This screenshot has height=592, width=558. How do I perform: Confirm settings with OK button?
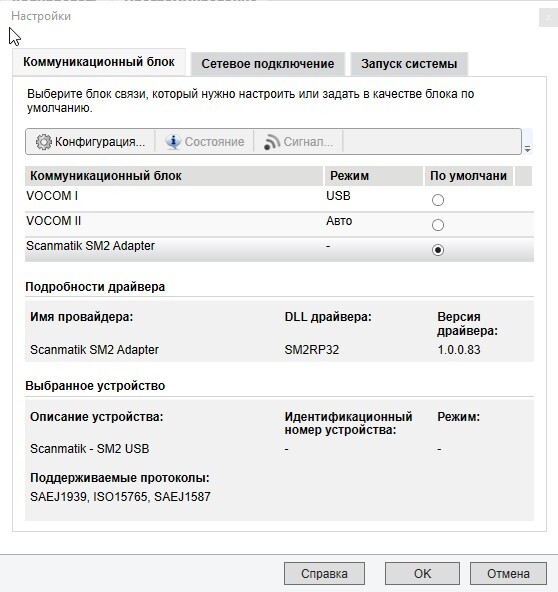coord(422,574)
